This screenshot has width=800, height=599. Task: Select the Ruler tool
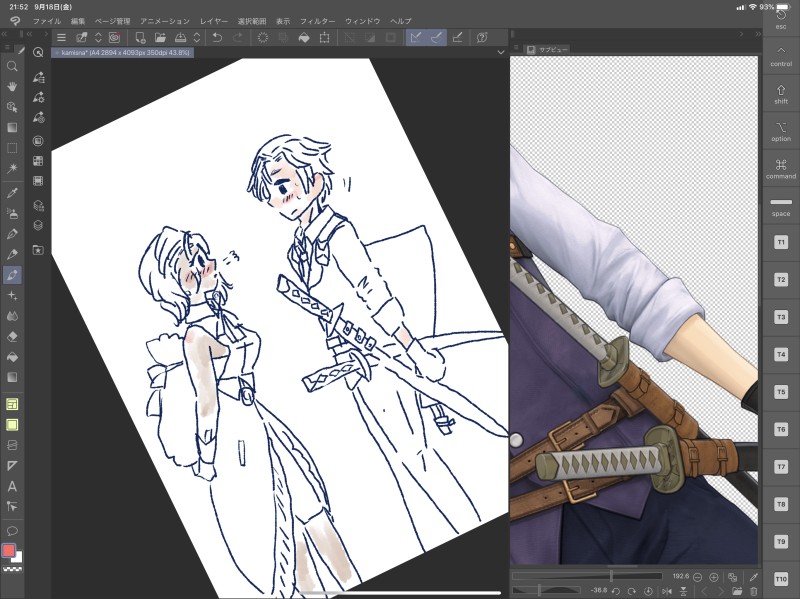point(12,466)
